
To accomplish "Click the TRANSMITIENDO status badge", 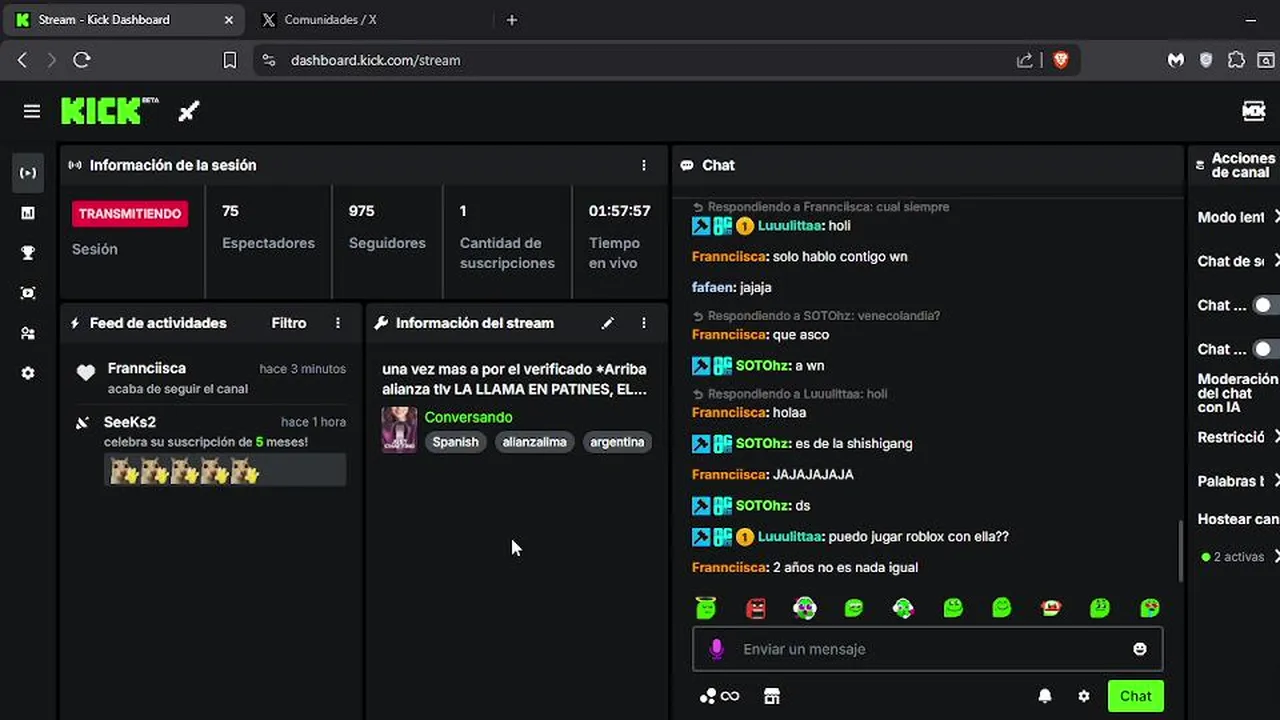I will [x=130, y=214].
